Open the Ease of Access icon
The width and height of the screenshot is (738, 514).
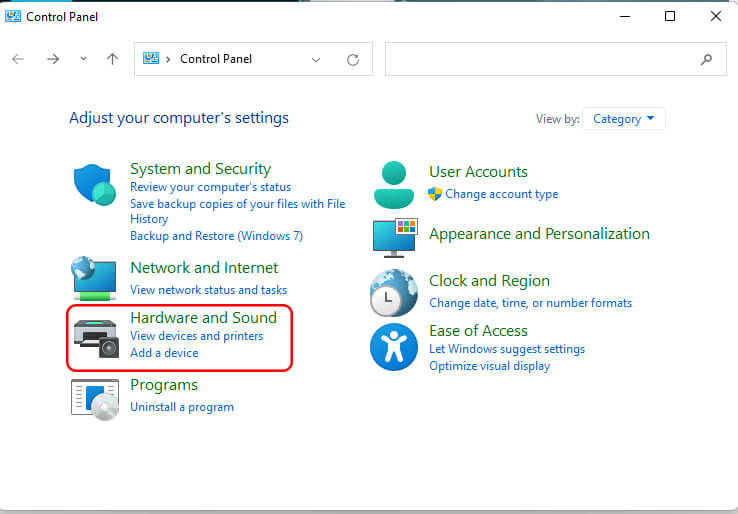(393, 347)
